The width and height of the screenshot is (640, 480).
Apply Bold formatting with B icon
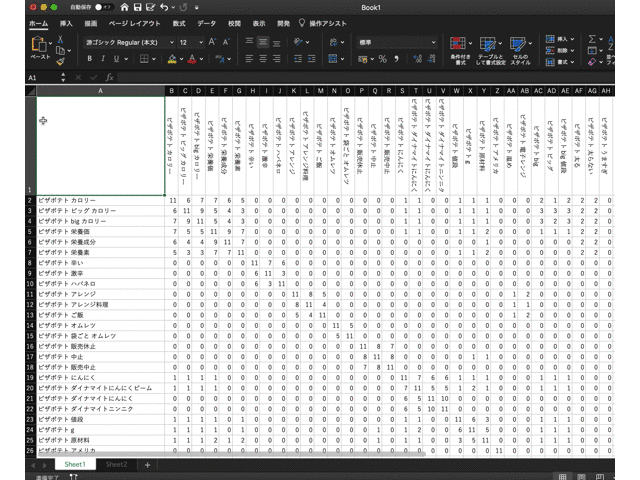89,59
